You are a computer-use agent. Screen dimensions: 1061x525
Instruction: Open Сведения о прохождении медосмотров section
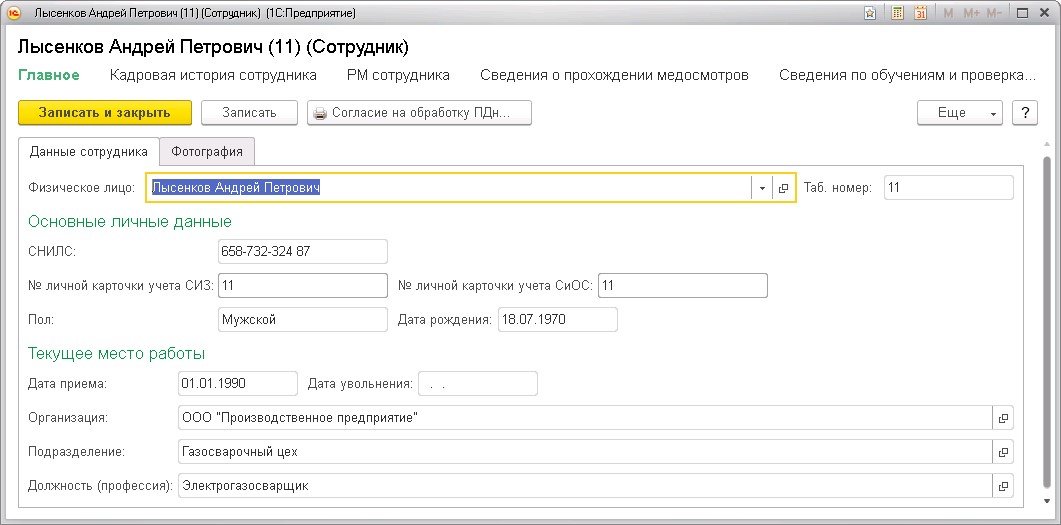coord(614,75)
